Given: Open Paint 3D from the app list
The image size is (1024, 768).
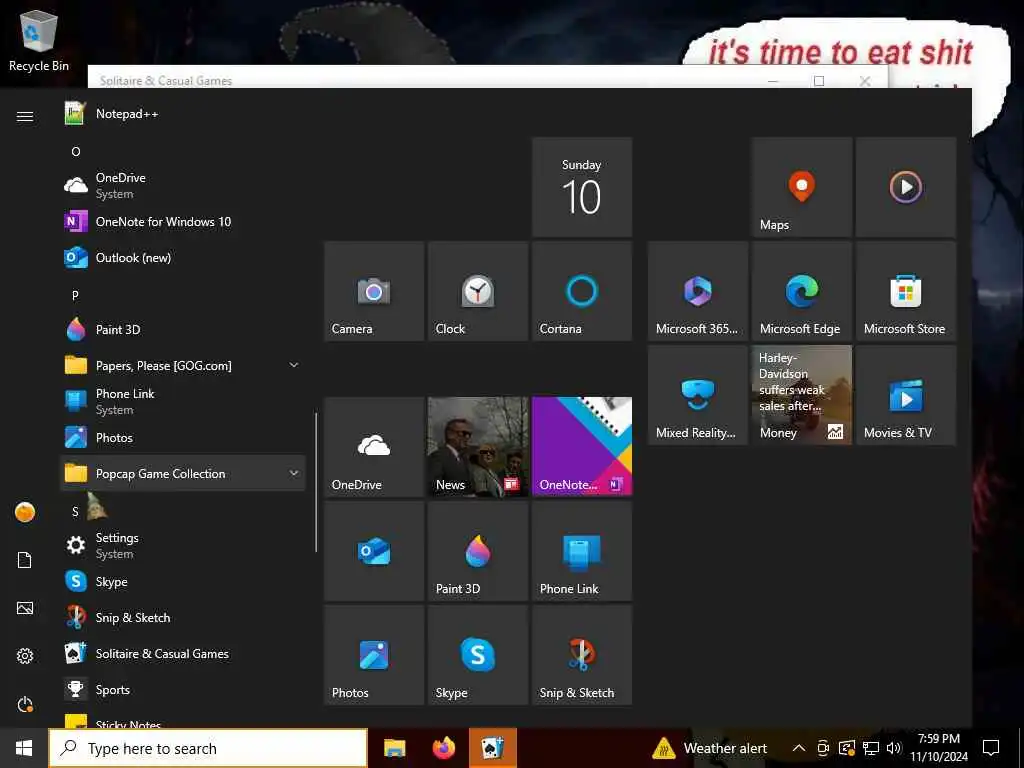Looking at the screenshot, I should tap(183, 330).
